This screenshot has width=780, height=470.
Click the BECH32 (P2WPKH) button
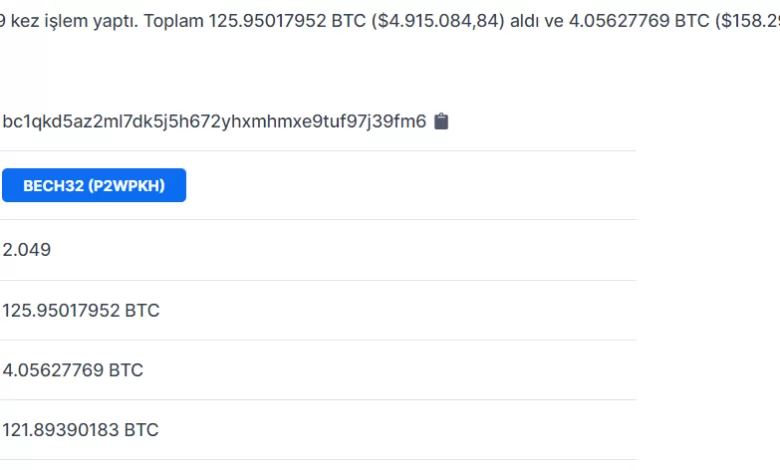(x=94, y=185)
